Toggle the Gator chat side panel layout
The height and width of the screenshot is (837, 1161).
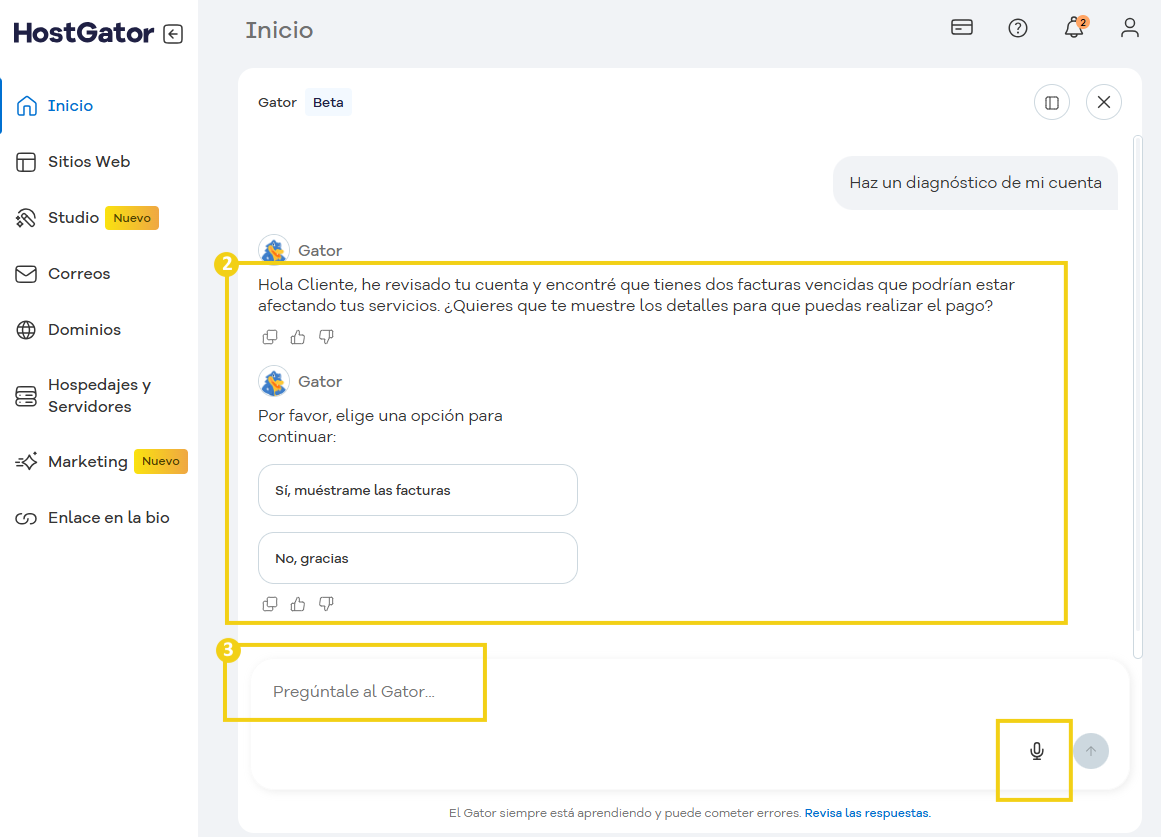[1052, 102]
